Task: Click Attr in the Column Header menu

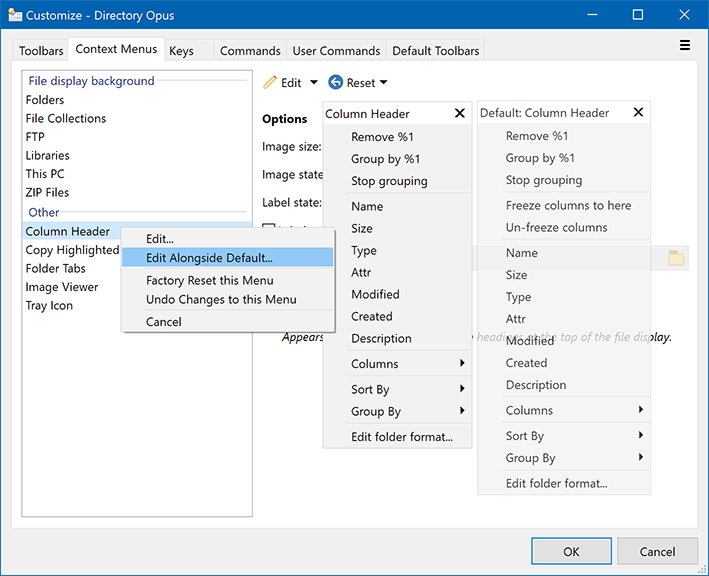Action: point(398,272)
